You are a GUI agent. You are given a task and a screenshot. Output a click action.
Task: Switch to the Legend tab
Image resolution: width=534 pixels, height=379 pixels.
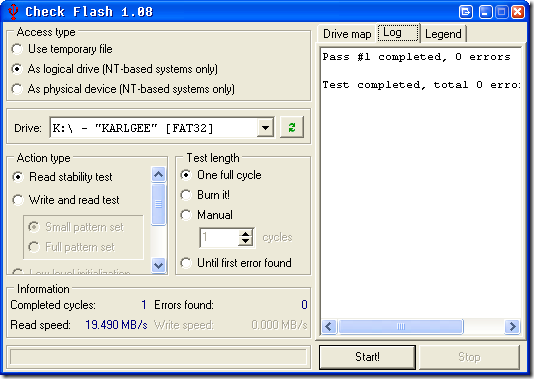click(x=443, y=34)
